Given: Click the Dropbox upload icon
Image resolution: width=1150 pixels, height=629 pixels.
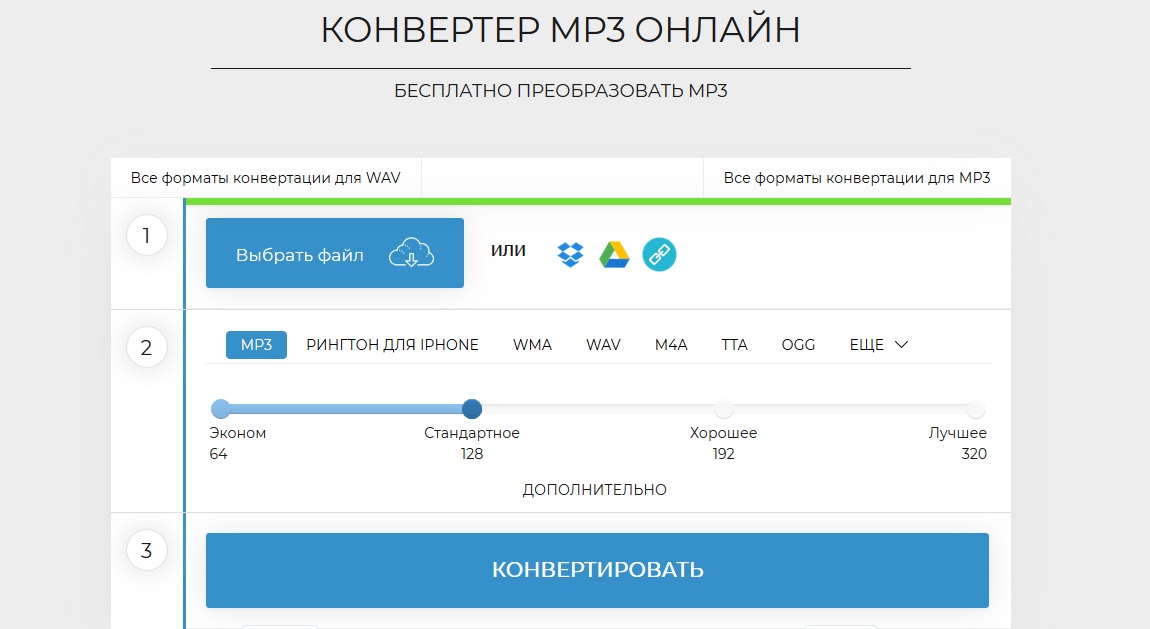Looking at the screenshot, I should pyautogui.click(x=570, y=255).
